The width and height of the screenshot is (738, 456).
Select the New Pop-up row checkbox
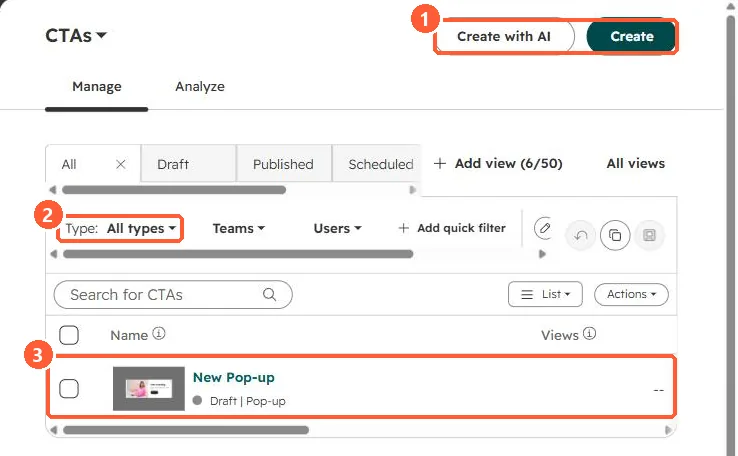69,389
